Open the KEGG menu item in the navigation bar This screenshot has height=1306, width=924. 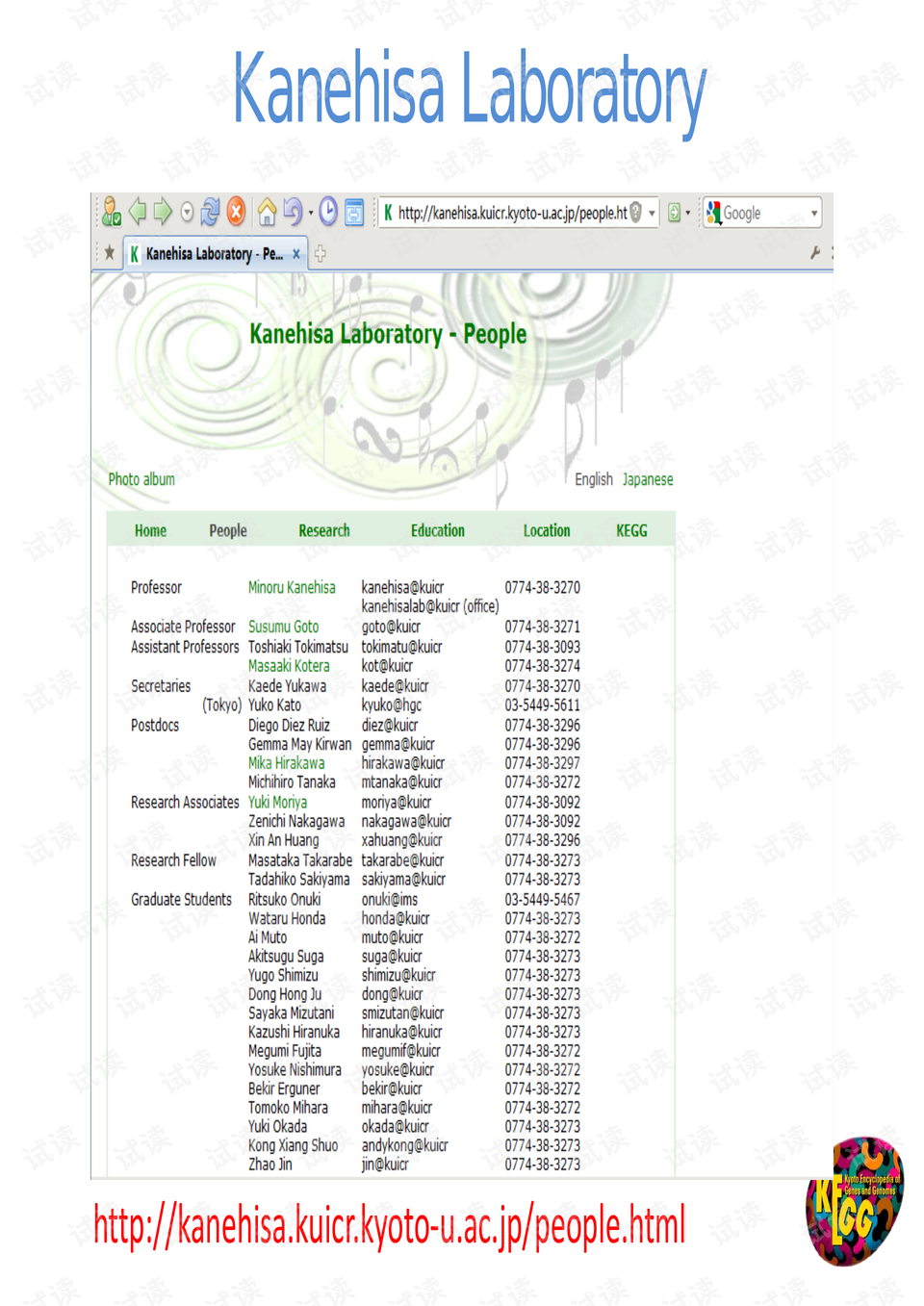click(x=632, y=530)
